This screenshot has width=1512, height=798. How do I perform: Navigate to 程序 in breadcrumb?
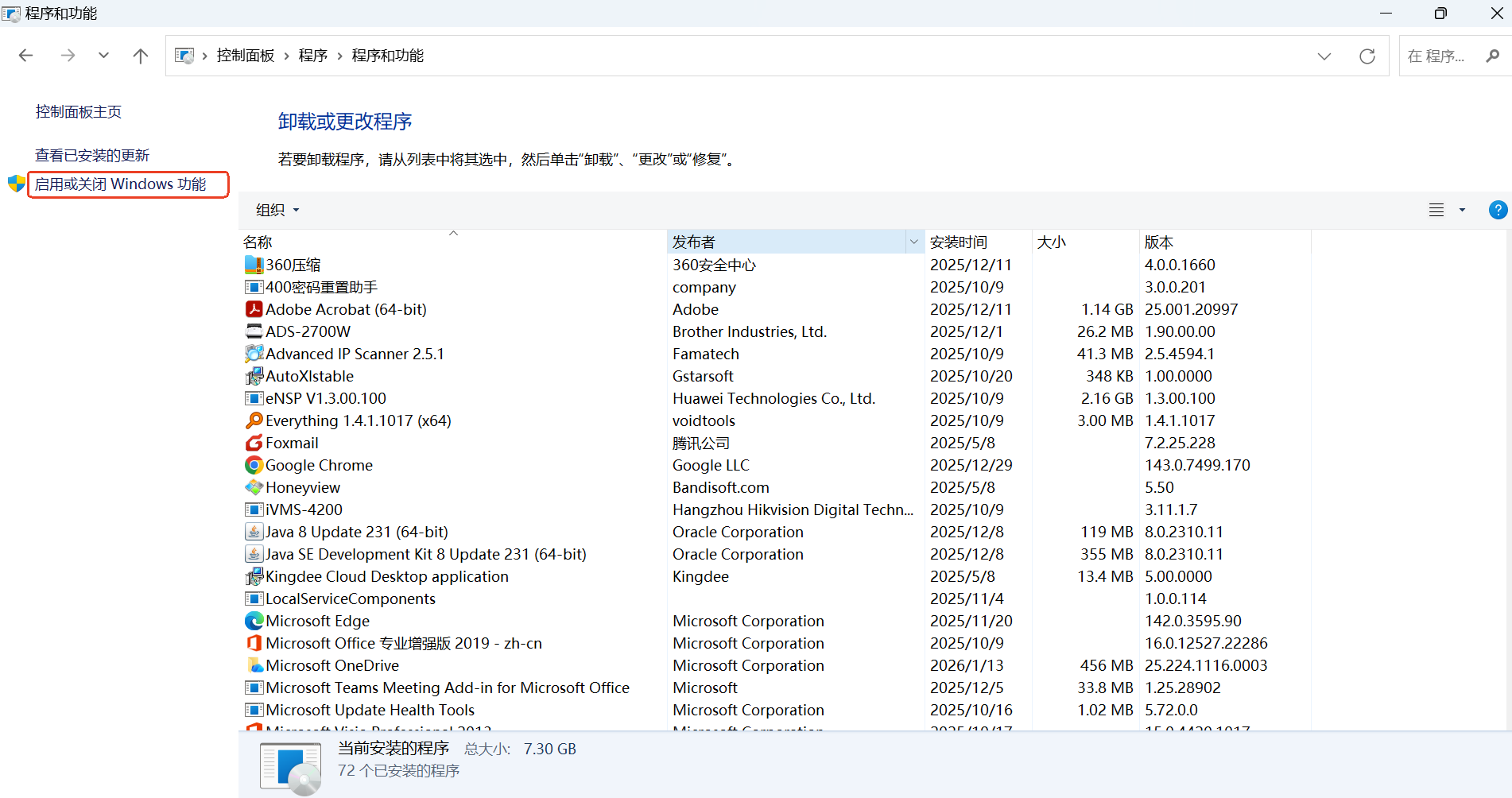point(313,56)
